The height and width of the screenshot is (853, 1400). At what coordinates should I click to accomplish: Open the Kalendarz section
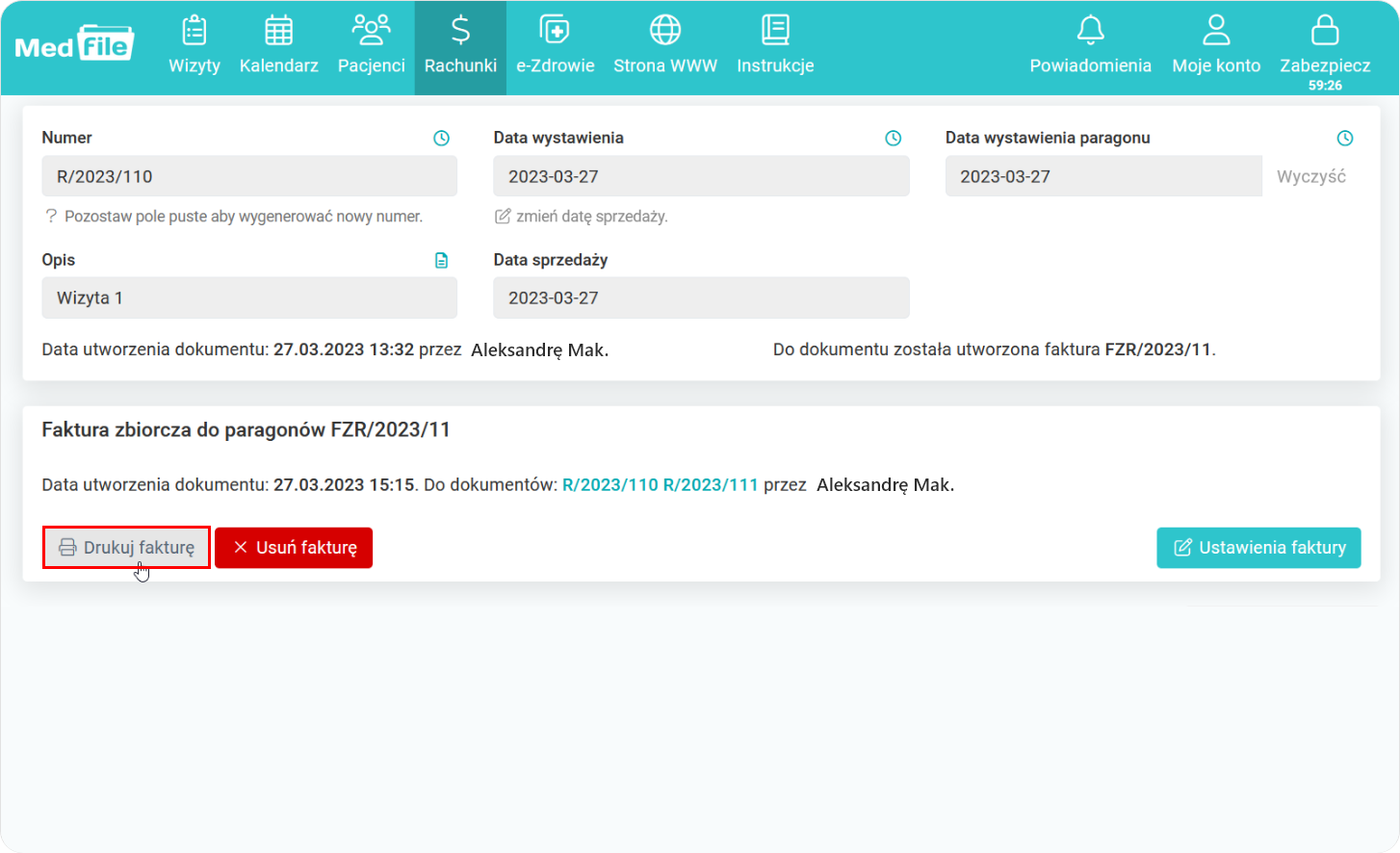[278, 45]
